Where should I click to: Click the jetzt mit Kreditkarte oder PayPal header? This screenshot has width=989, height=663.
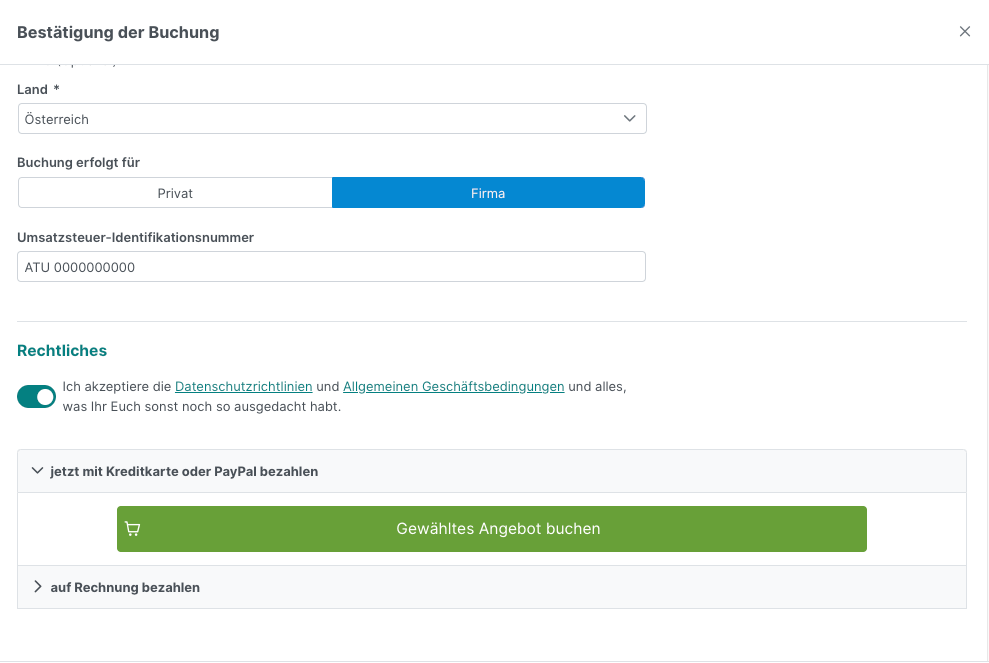tap(185, 470)
